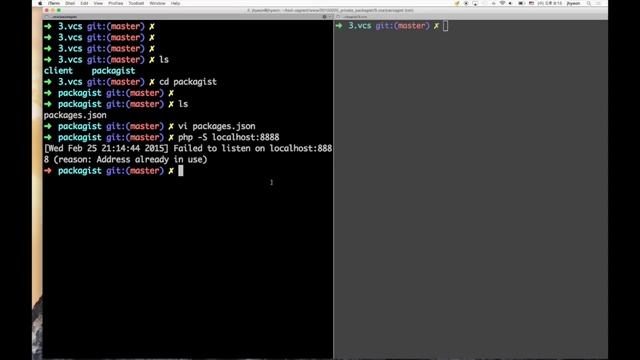Screen dimensions: 640x360
Task: Click the menu bar clock
Action: [550, 3]
